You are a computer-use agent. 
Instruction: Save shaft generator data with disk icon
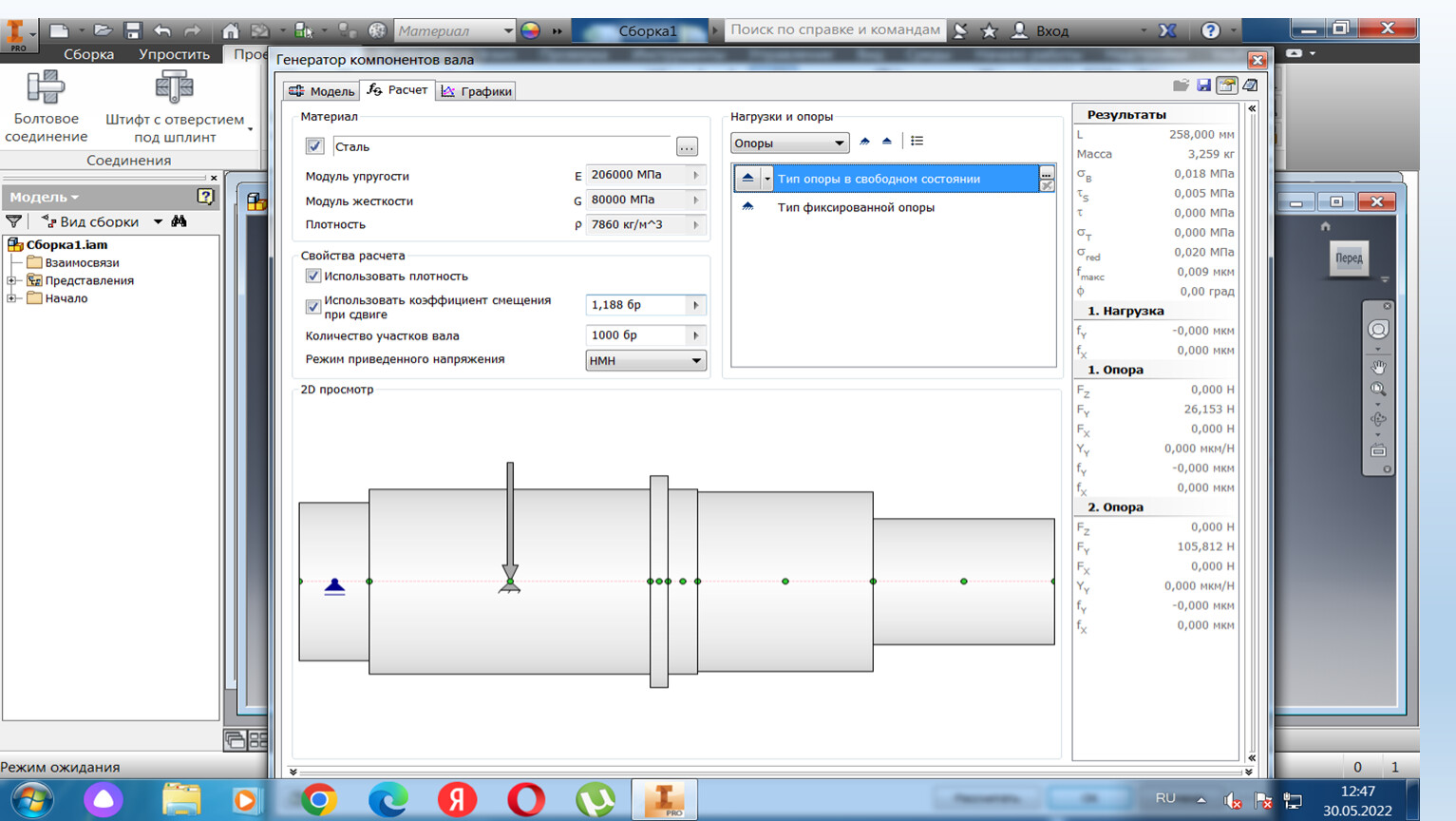point(1203,86)
